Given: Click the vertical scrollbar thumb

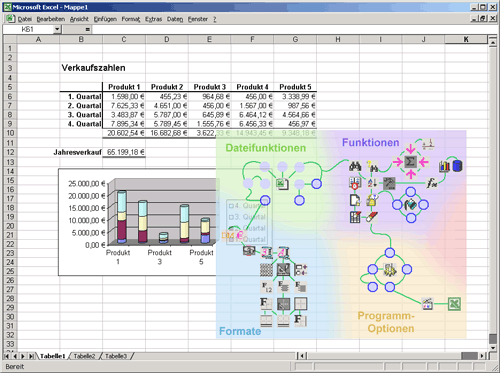Looking at the screenshot, I should point(493,339).
